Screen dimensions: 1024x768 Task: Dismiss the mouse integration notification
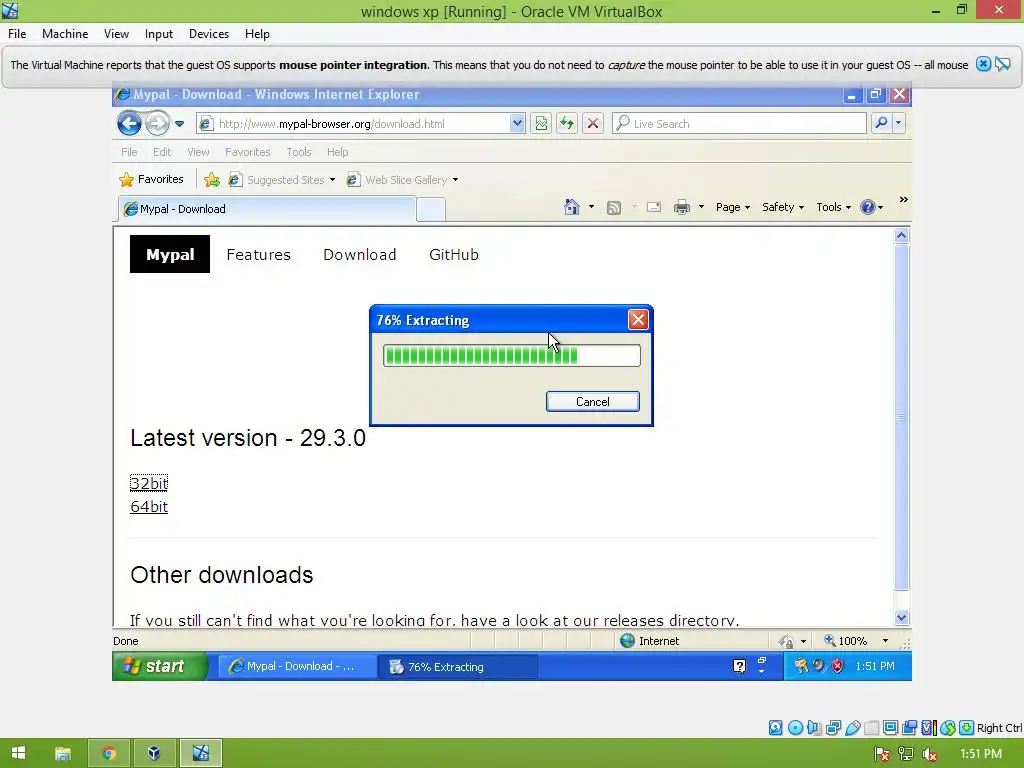983,64
